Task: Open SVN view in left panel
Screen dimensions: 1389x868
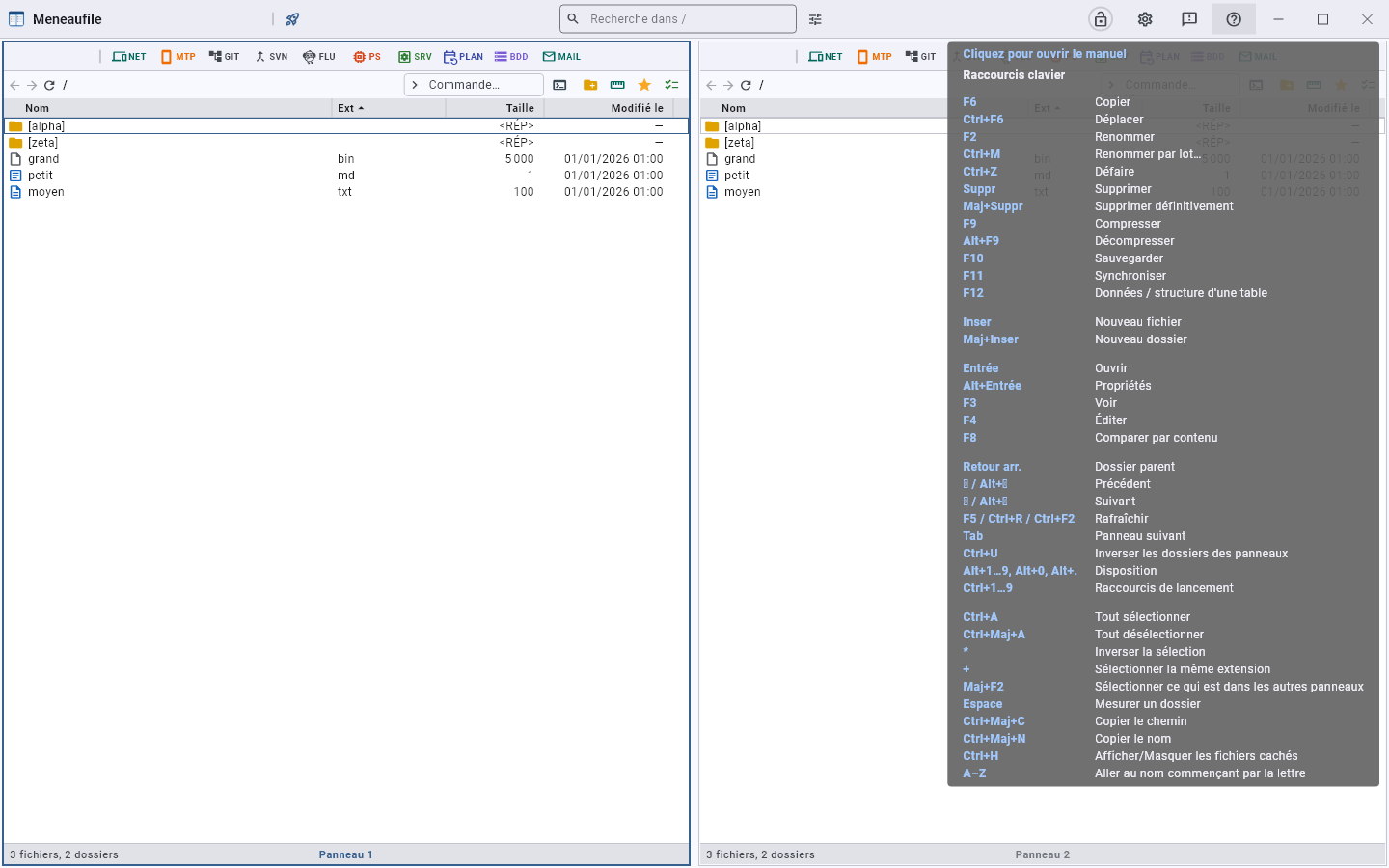Action: [271, 57]
